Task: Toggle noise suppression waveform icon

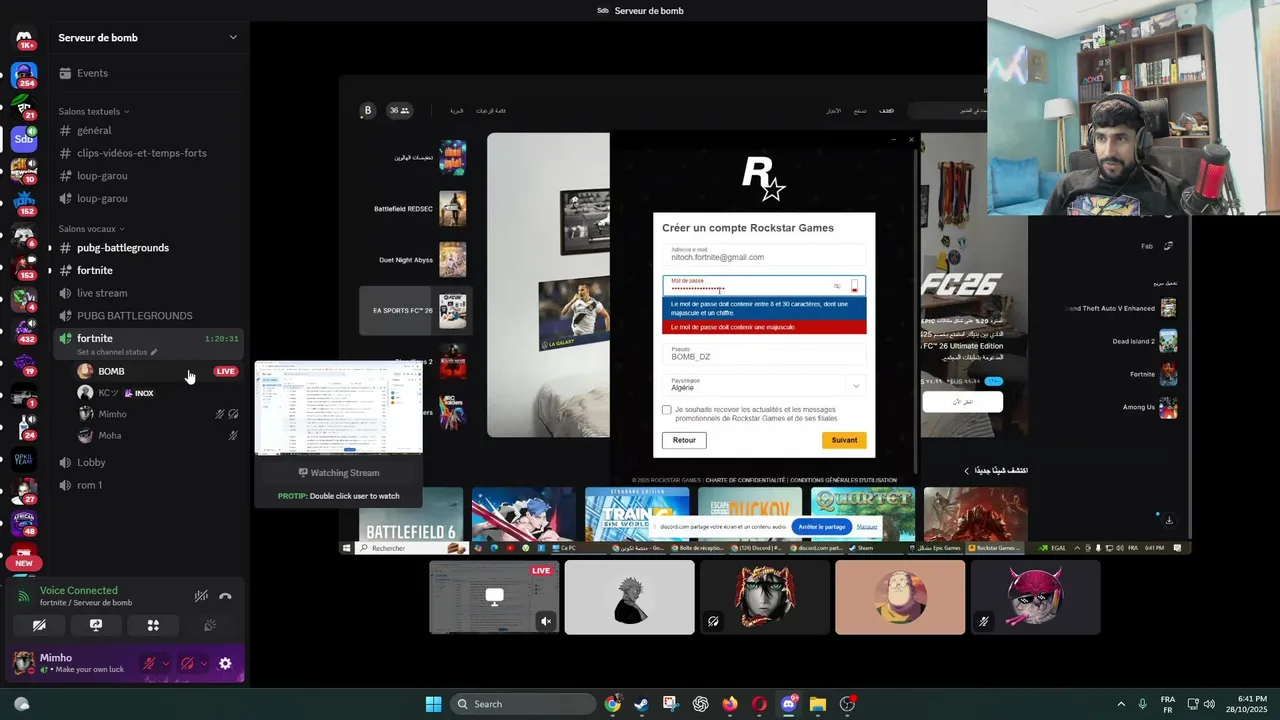Action: click(x=201, y=596)
